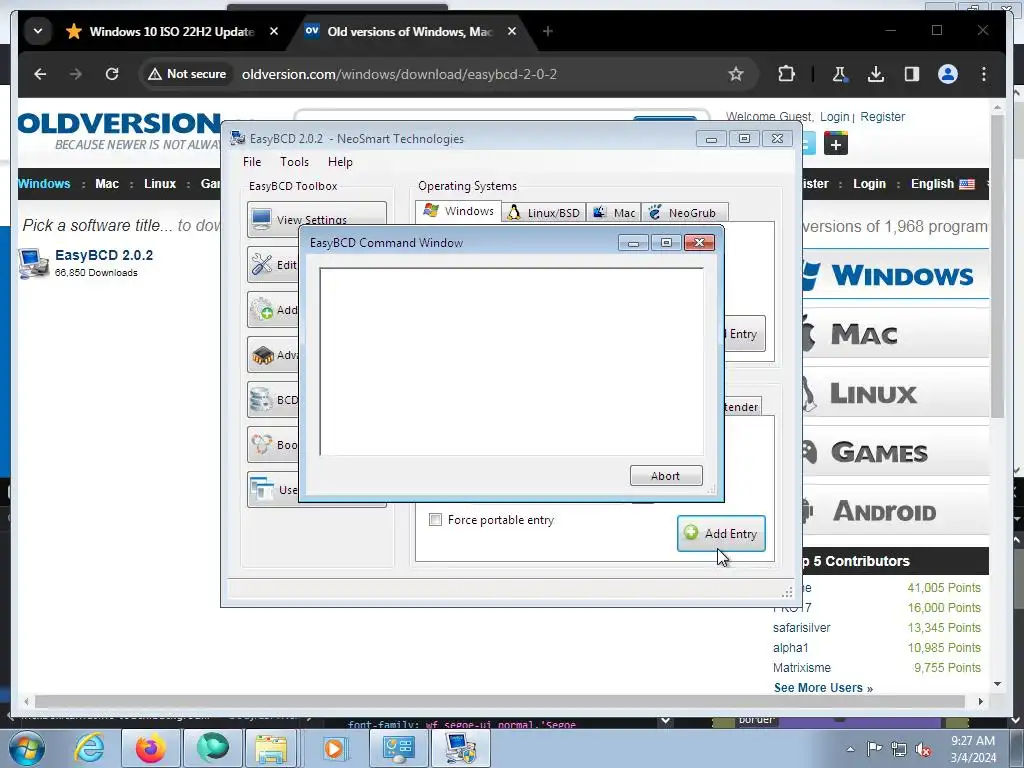Click Linux in the site navigation bar
Viewport: 1024px width, 768px height.
pyautogui.click(x=160, y=184)
